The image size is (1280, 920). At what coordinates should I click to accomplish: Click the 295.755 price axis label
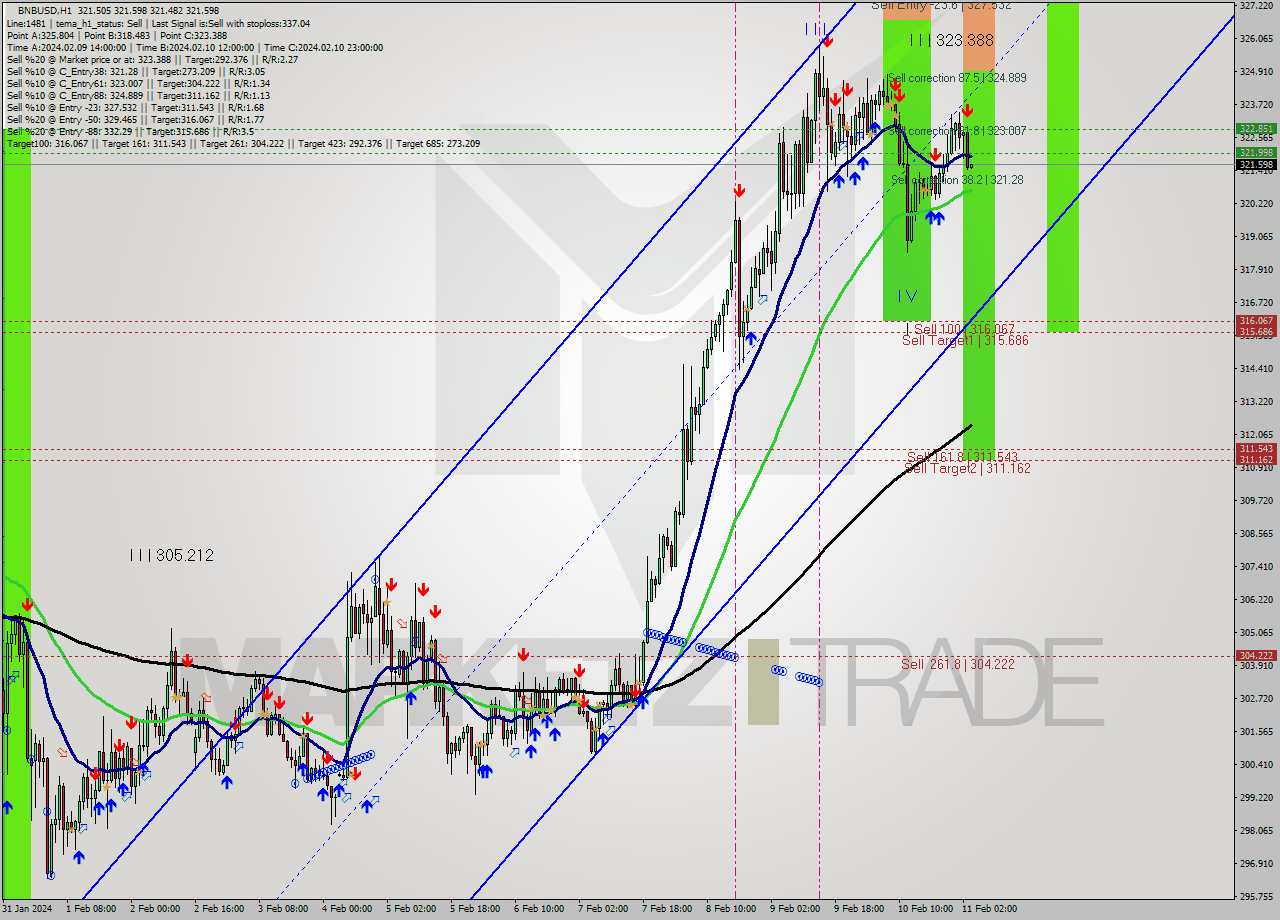(1256, 897)
